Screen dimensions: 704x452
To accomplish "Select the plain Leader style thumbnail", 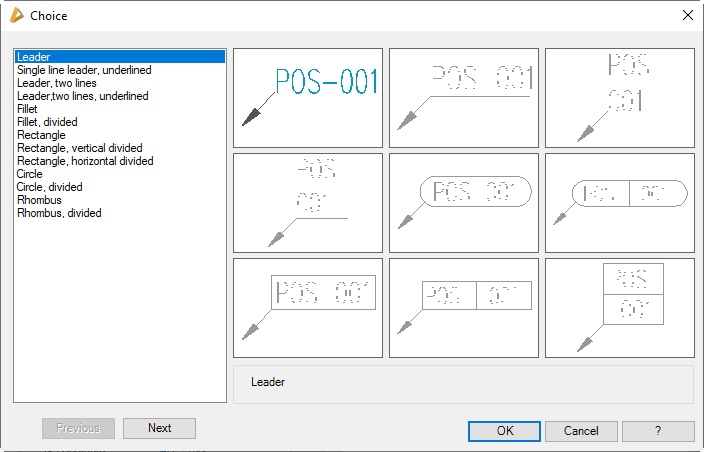I will [308, 98].
